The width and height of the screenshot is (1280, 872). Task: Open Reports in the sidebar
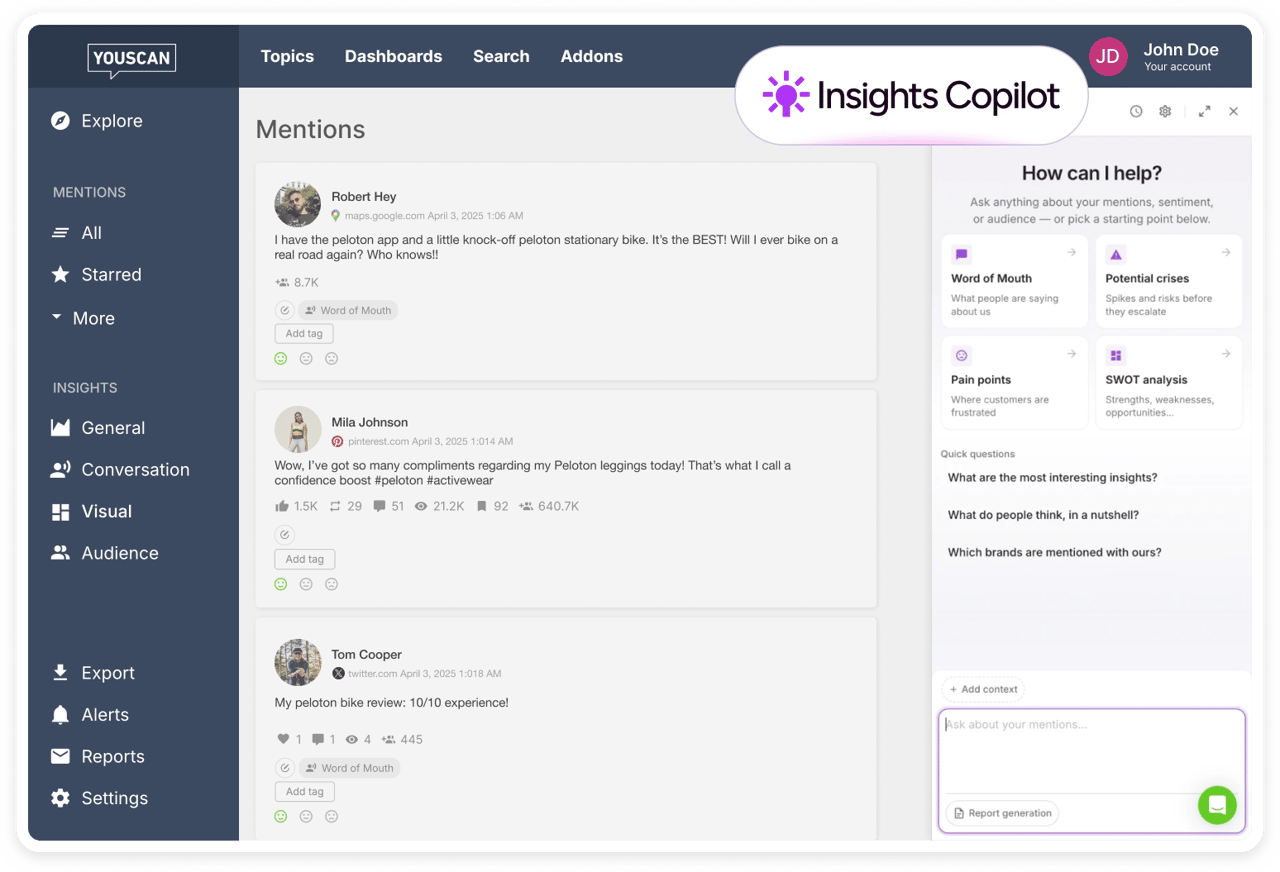(98, 757)
